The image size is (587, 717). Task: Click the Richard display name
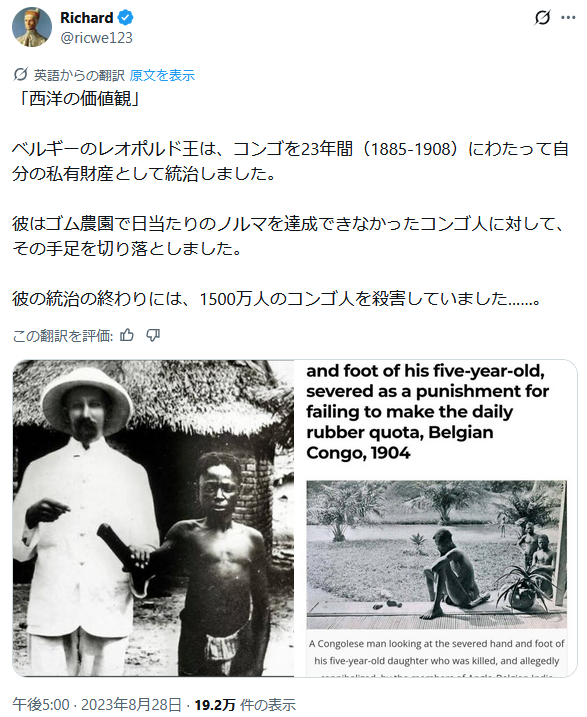(86, 18)
